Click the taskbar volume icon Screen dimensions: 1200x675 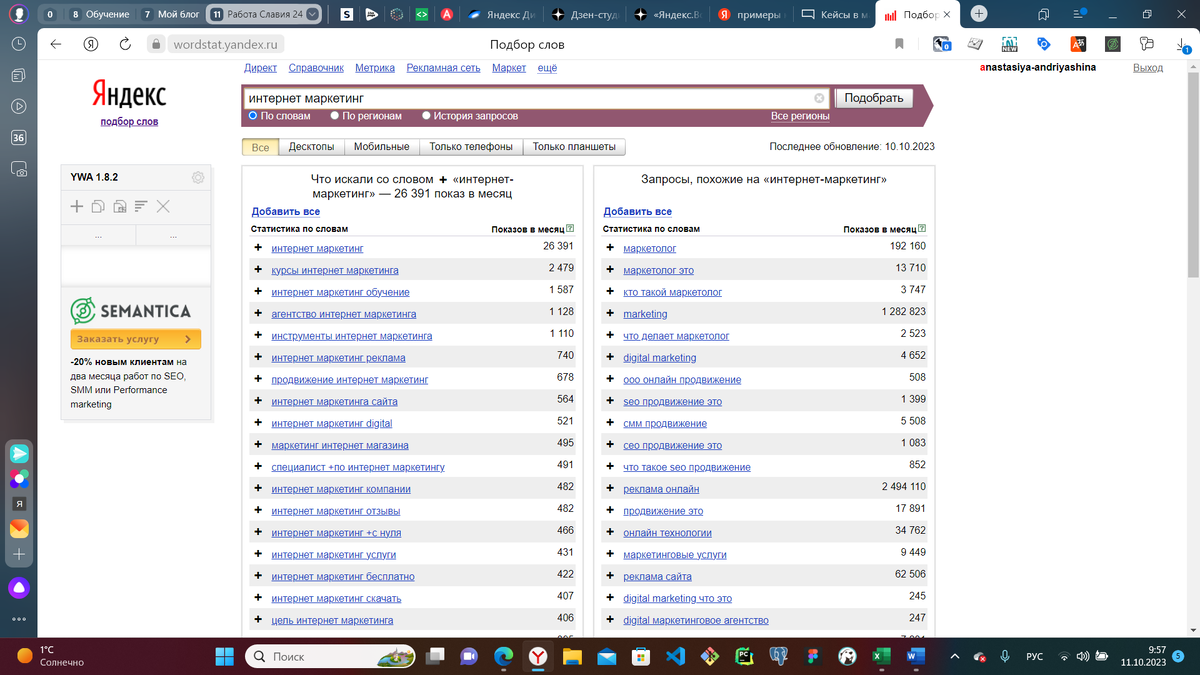[1083, 656]
